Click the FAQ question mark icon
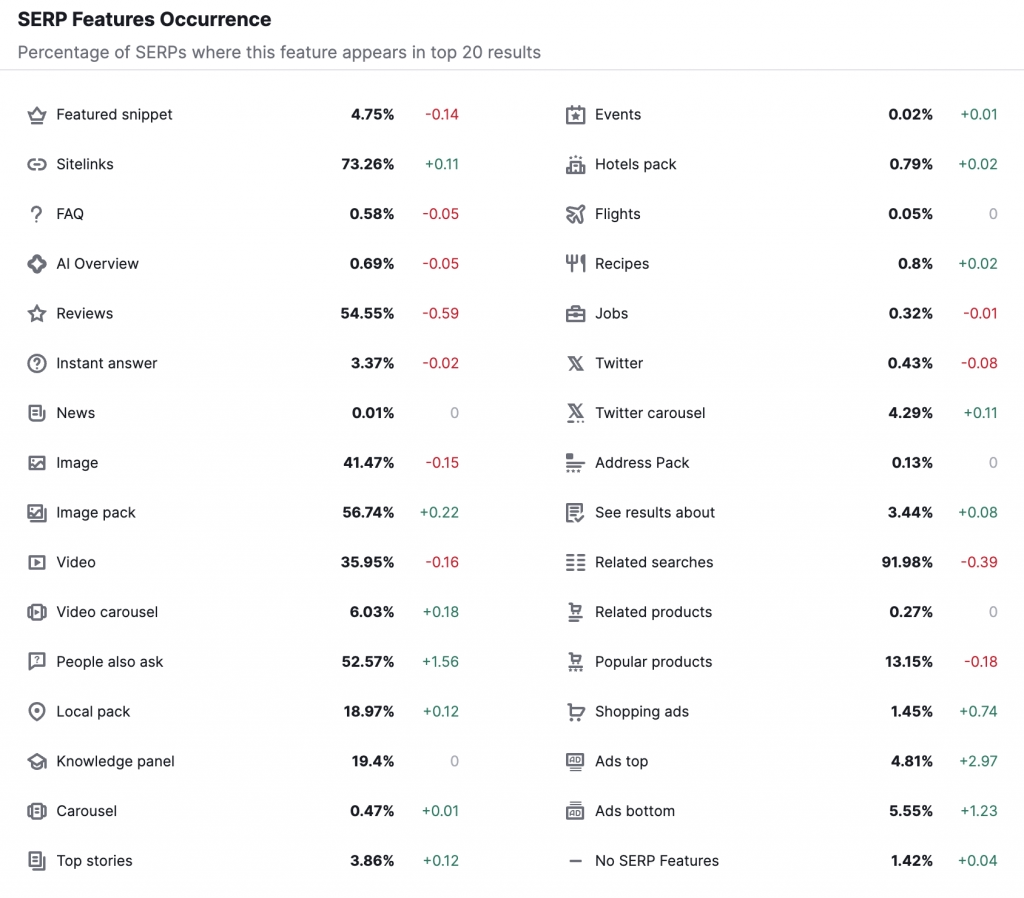This screenshot has width=1024, height=898. coord(36,214)
